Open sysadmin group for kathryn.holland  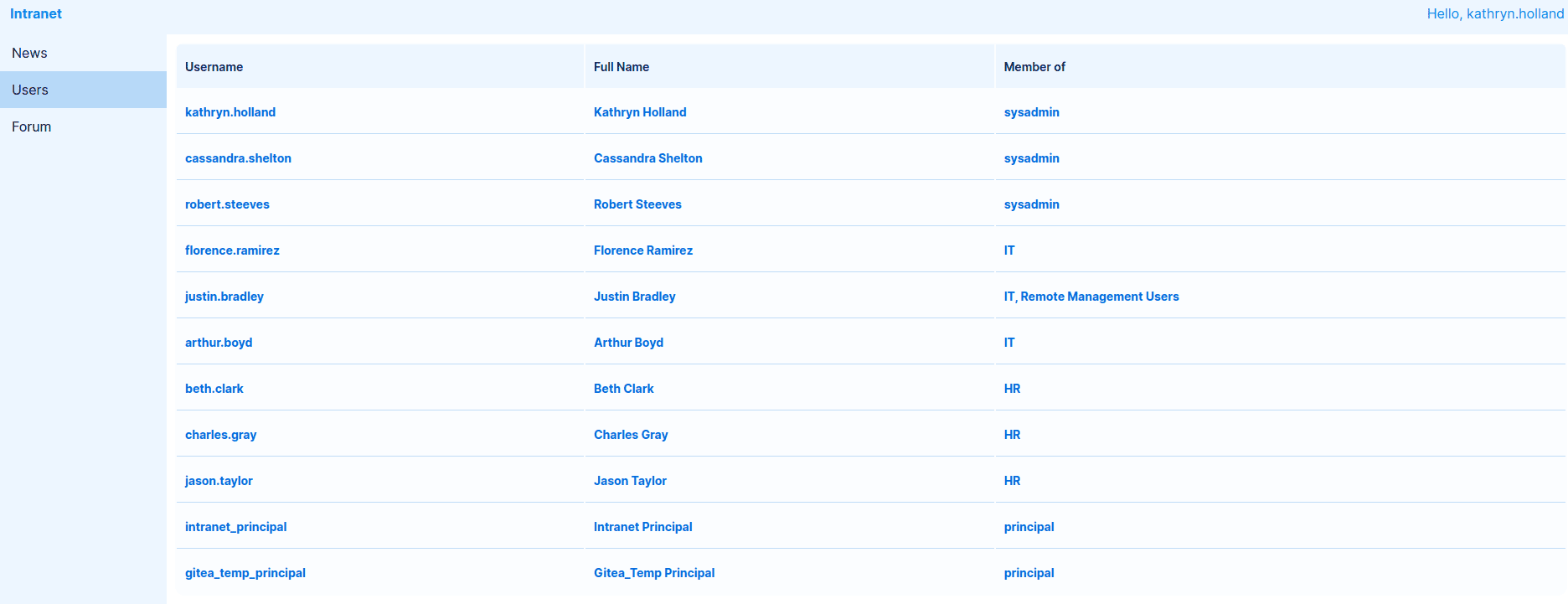[1031, 112]
